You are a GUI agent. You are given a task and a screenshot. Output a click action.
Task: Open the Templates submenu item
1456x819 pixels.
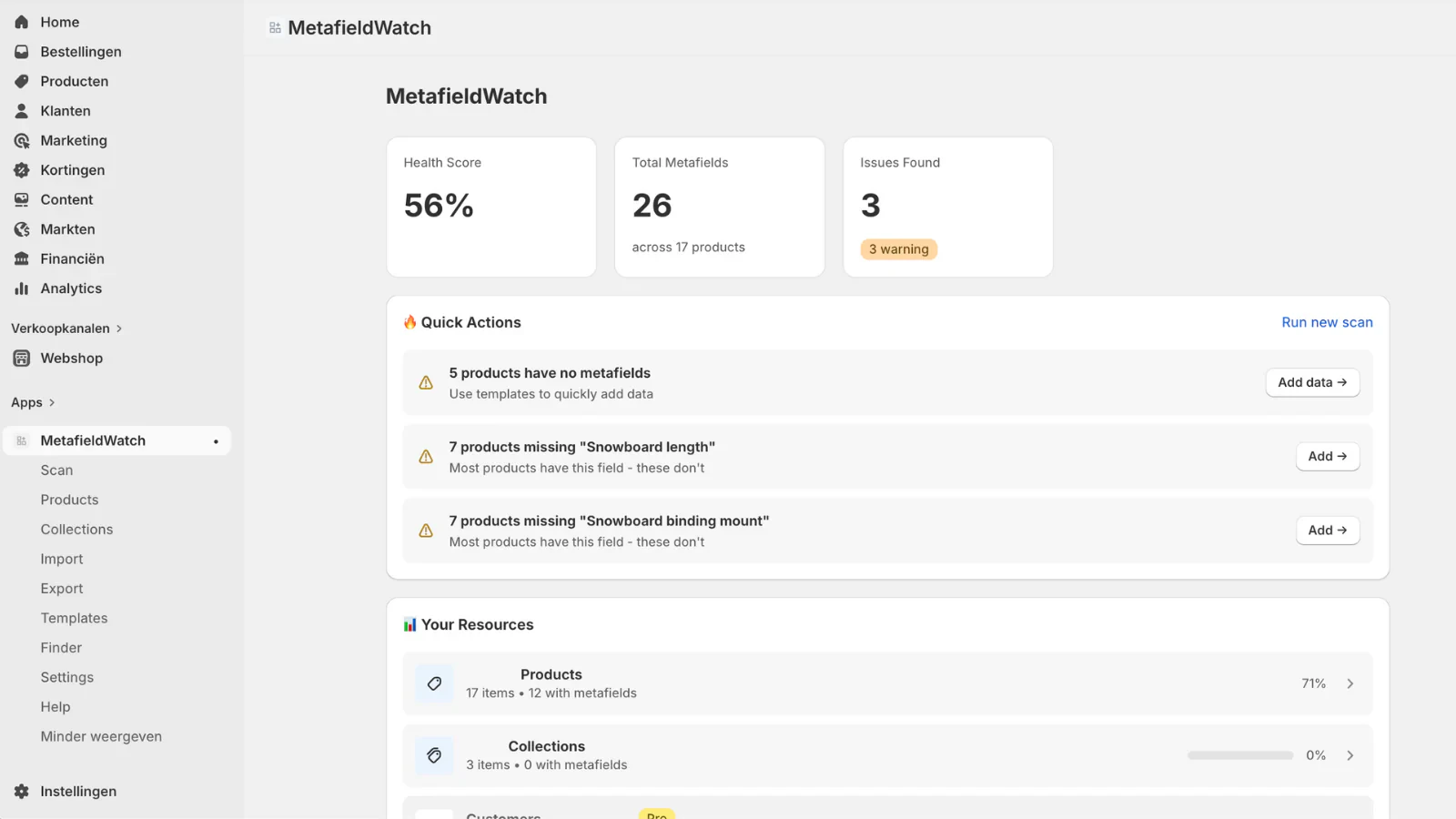74,618
